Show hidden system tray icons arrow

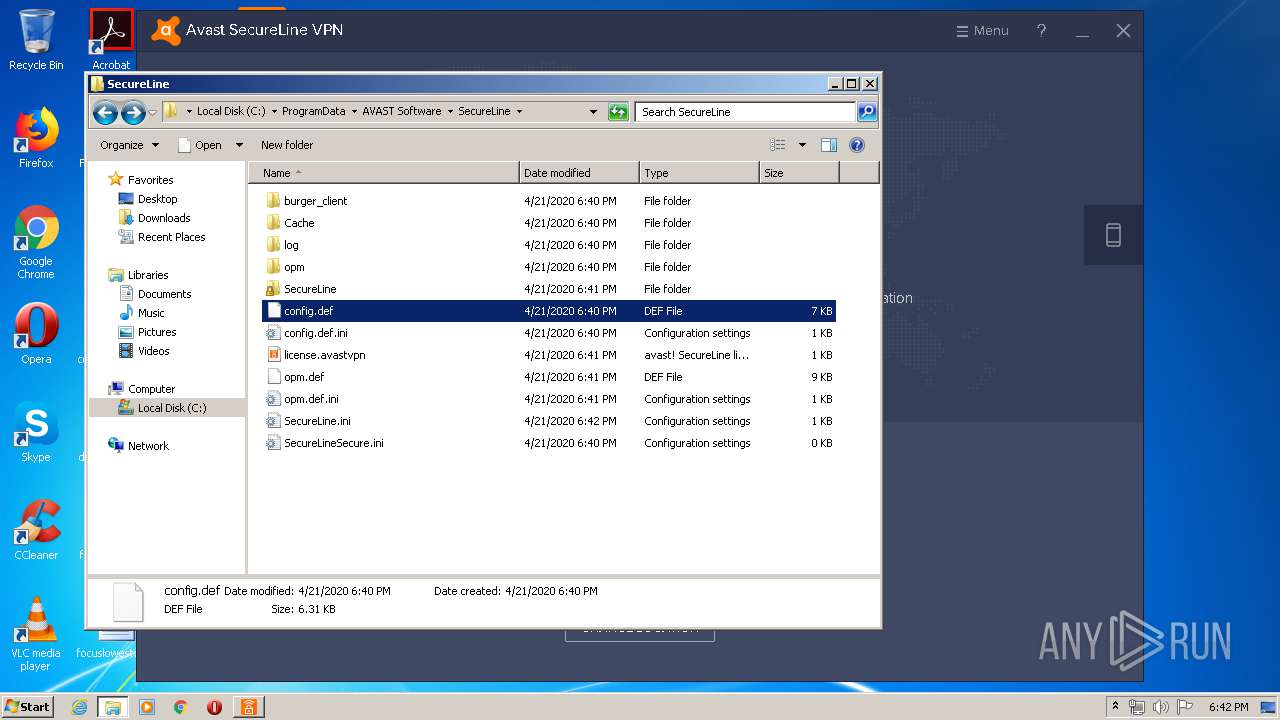tap(1115, 706)
